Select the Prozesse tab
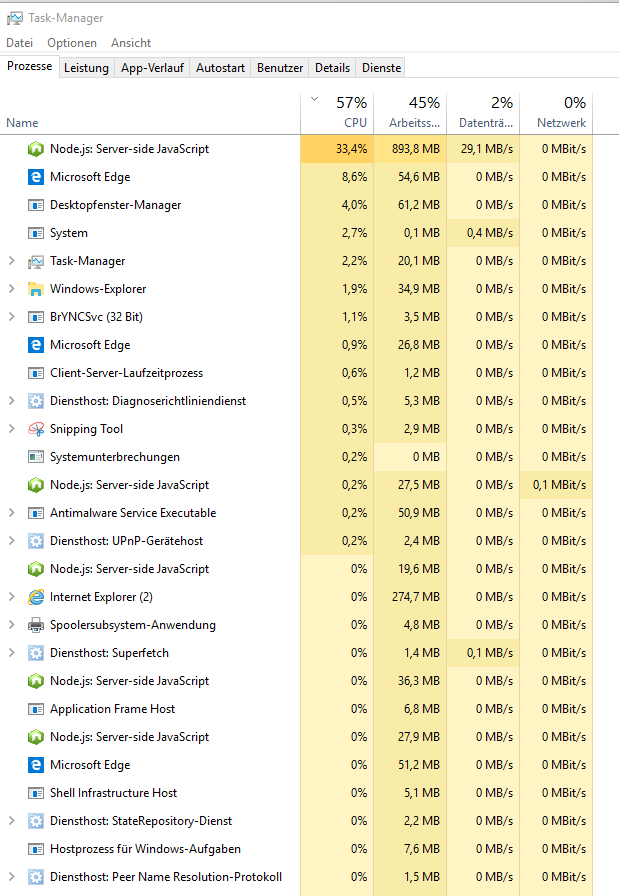Image resolution: width=619 pixels, height=896 pixels. click(29, 66)
